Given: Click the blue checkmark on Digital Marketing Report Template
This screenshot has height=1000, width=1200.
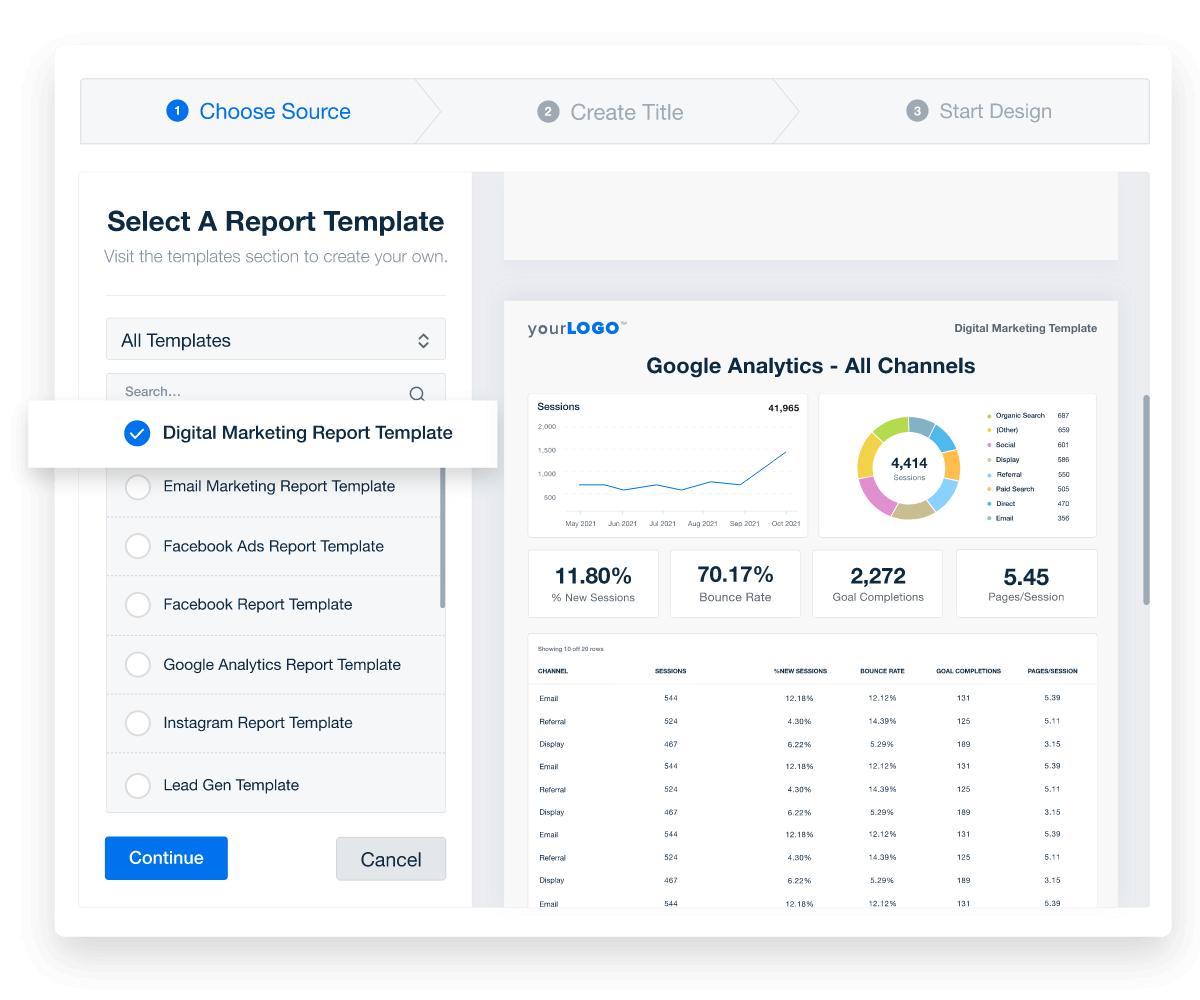Looking at the screenshot, I should (137, 433).
